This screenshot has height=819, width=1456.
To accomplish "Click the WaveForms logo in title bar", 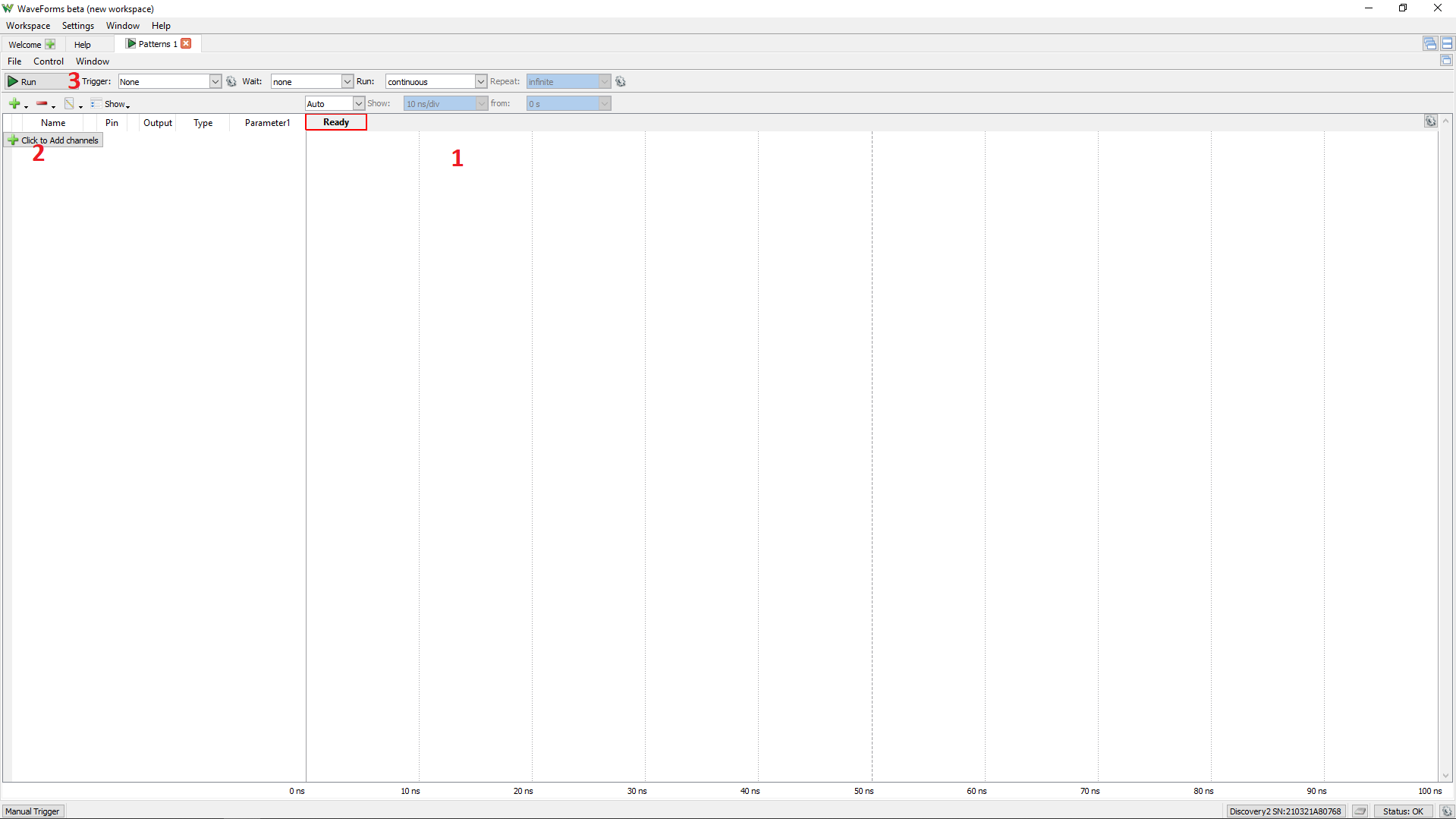I will click(8, 8).
